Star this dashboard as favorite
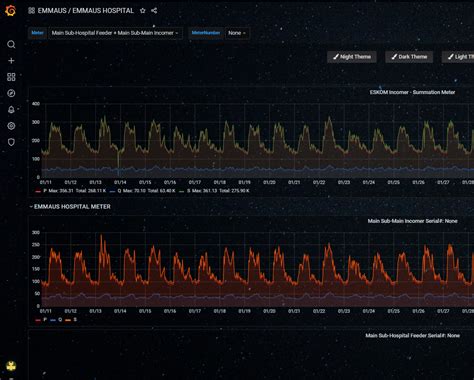This screenshot has width=474, height=380. coord(143,11)
